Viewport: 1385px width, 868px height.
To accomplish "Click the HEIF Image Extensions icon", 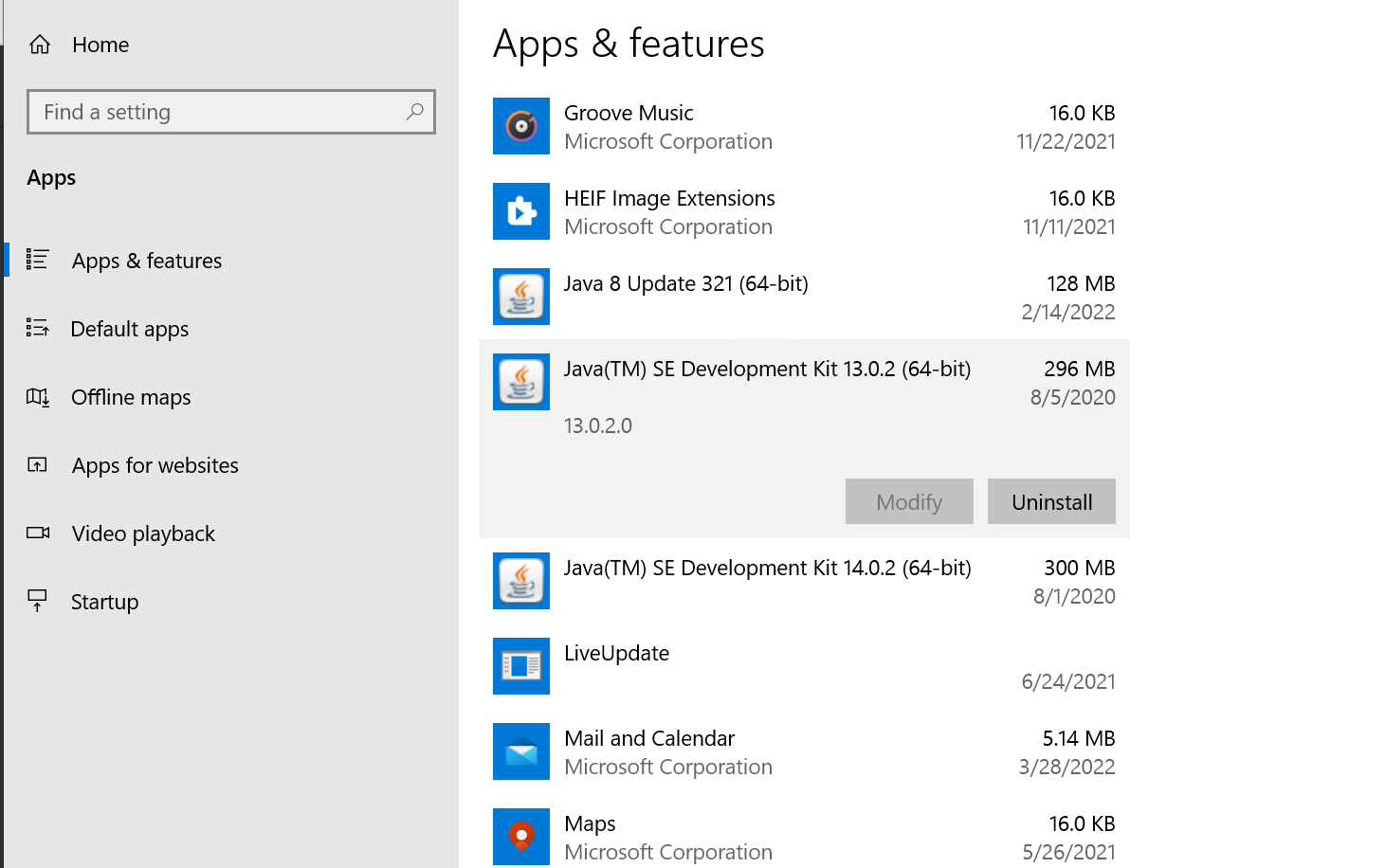I will tap(520, 211).
